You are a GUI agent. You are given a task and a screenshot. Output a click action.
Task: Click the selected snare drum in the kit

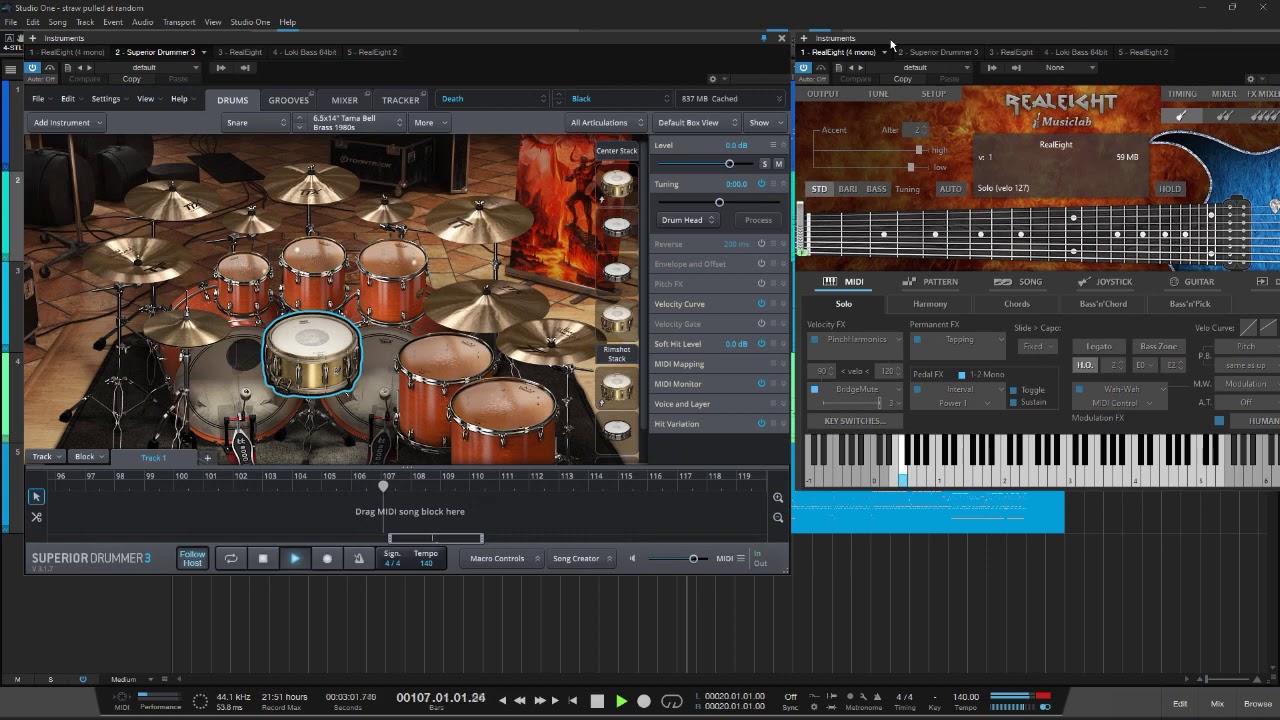[311, 353]
